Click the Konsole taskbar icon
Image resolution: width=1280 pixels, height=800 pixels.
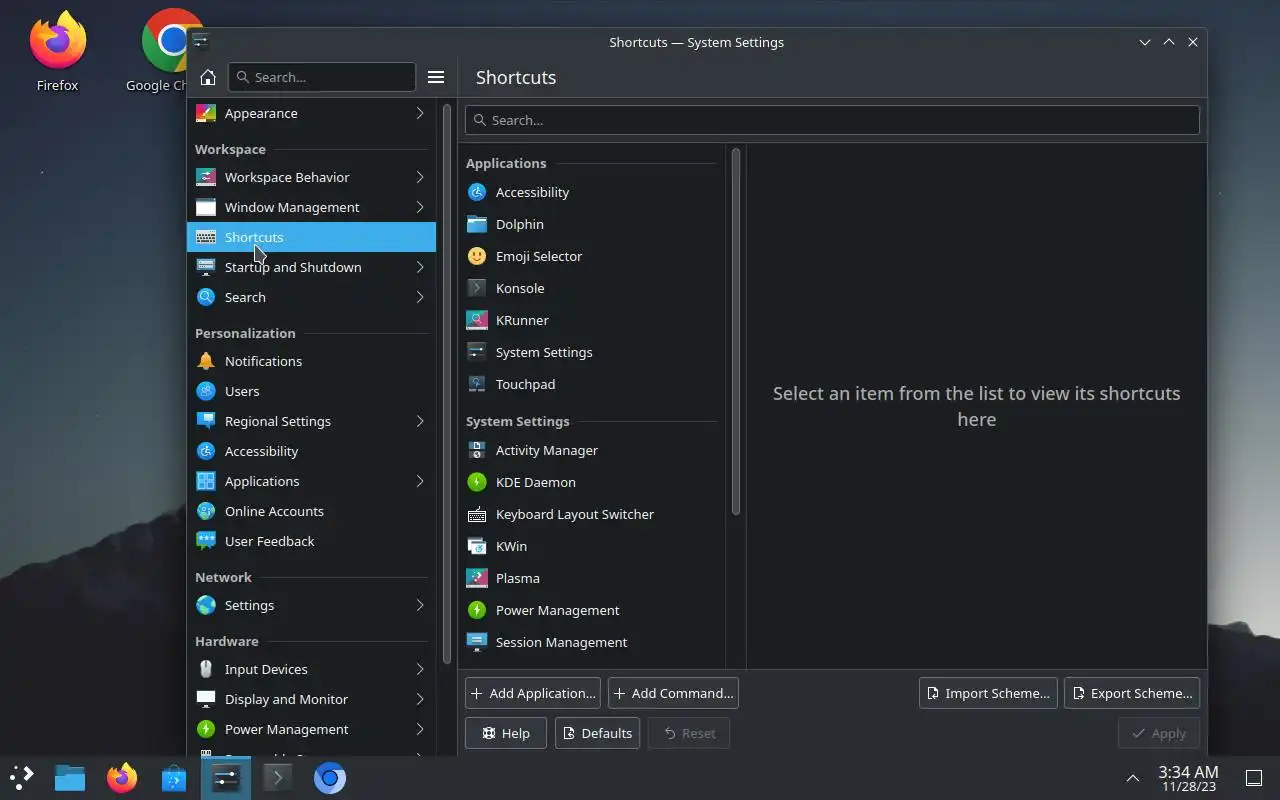click(x=278, y=778)
